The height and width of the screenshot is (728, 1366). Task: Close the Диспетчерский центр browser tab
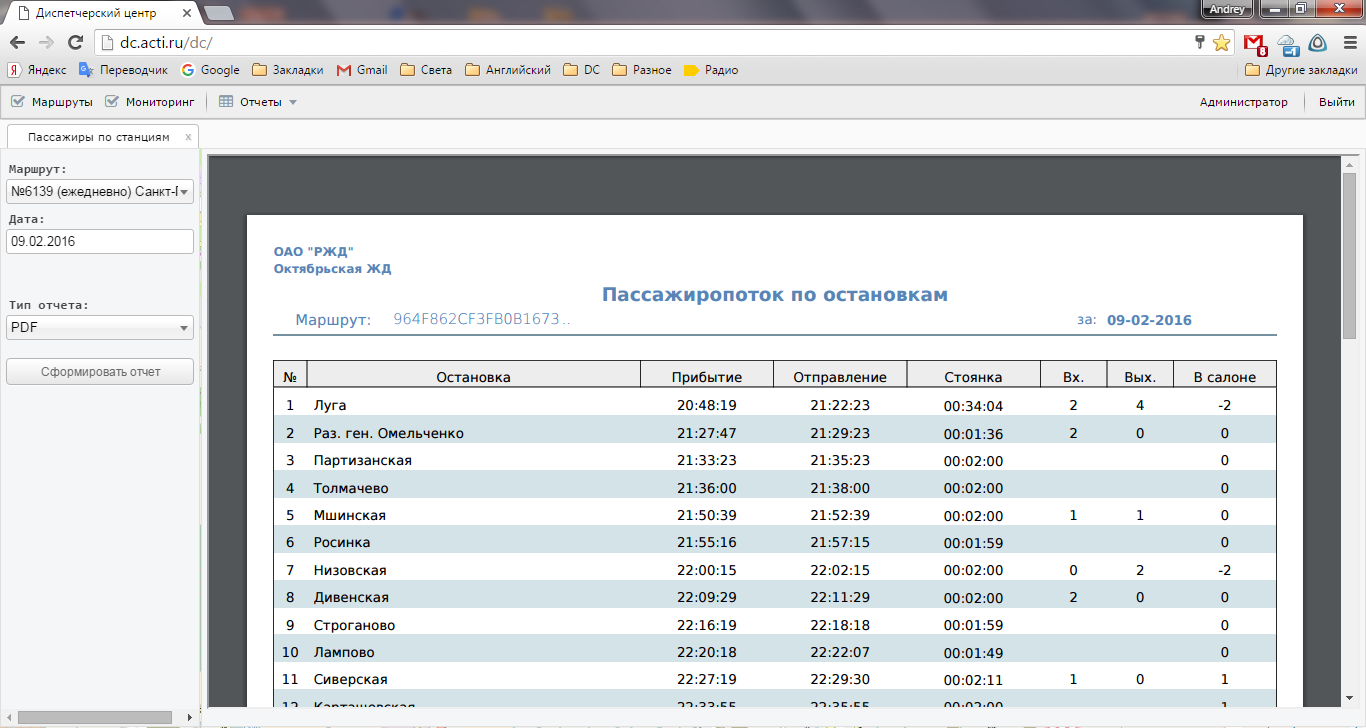click(x=188, y=13)
